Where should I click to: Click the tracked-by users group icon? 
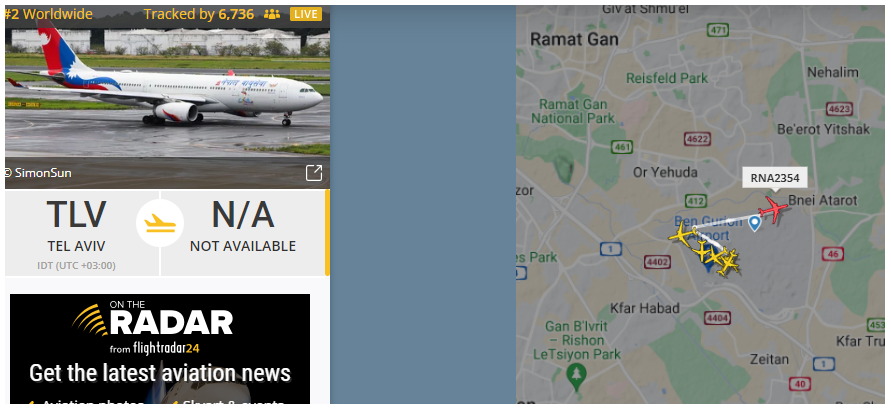(272, 14)
